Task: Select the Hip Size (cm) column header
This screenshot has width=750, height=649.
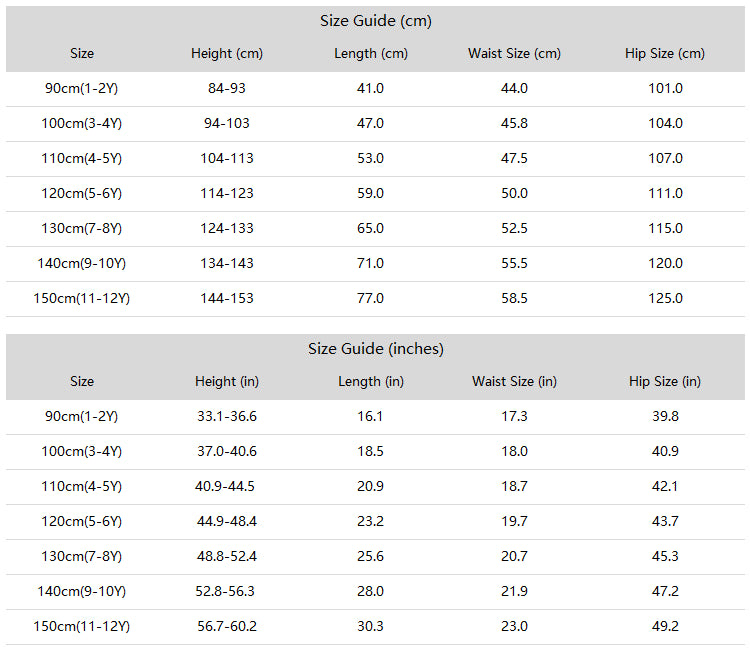Action: 665,54
